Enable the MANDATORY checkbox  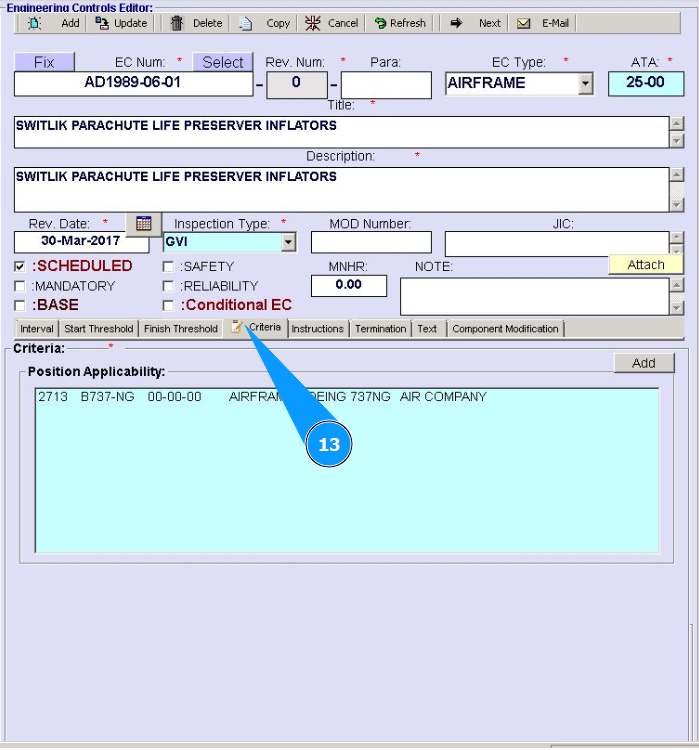pos(20,286)
